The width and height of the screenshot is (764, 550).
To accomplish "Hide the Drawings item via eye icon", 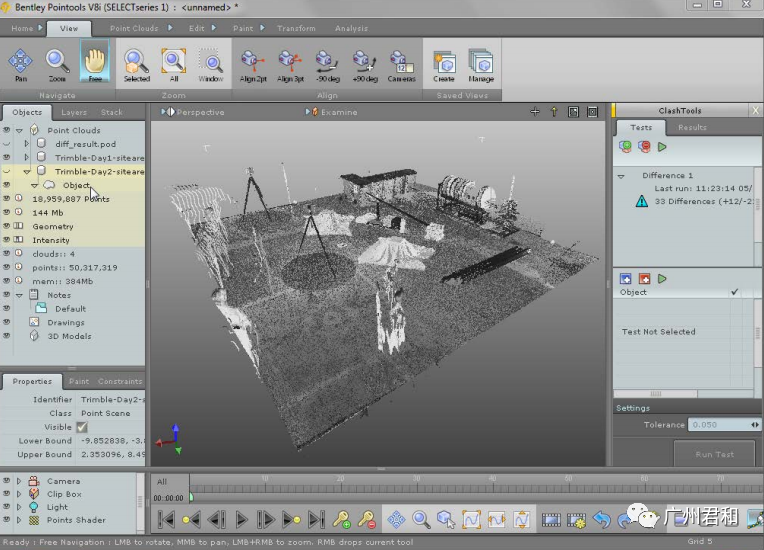I will click(7, 323).
